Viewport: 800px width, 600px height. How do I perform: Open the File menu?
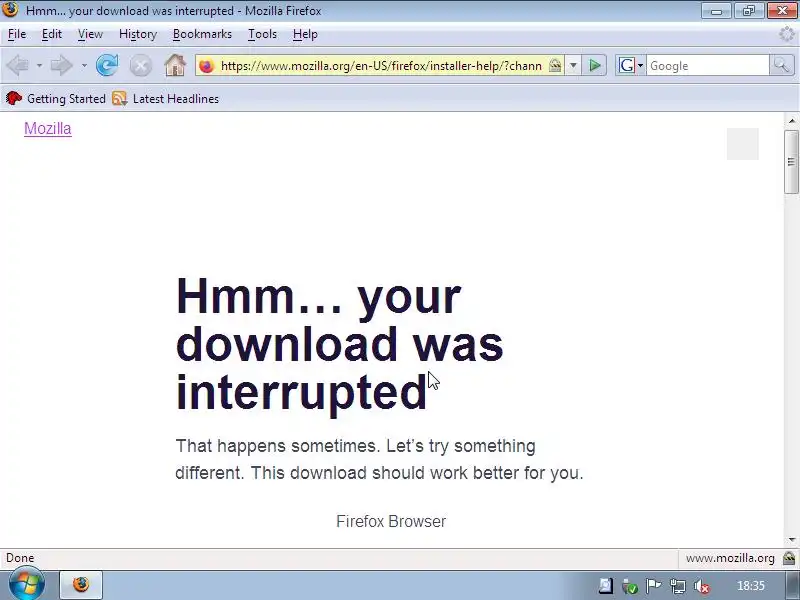pos(17,34)
